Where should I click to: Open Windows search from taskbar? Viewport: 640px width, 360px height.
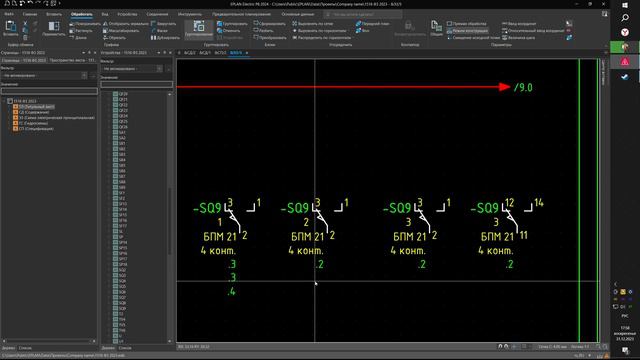tap(625, 18)
